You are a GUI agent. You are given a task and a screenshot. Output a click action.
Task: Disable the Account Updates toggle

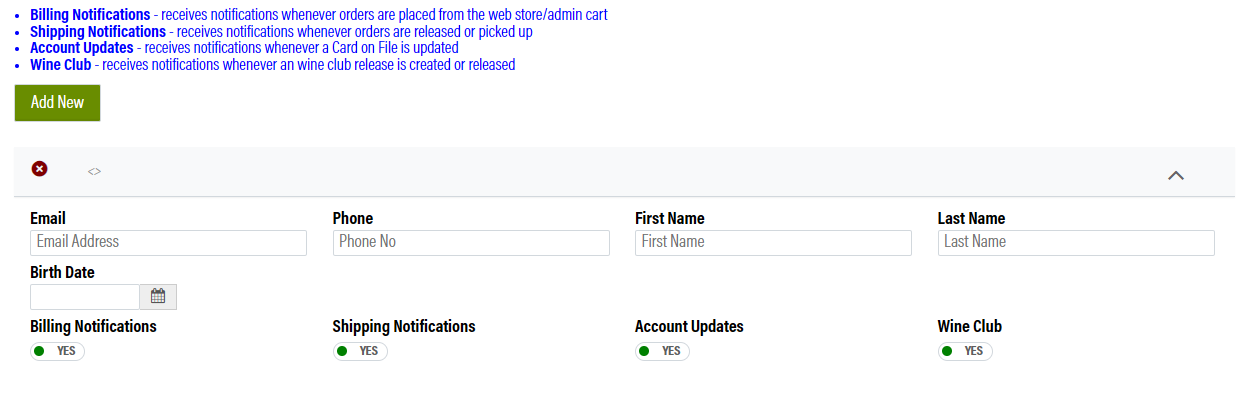pos(662,351)
